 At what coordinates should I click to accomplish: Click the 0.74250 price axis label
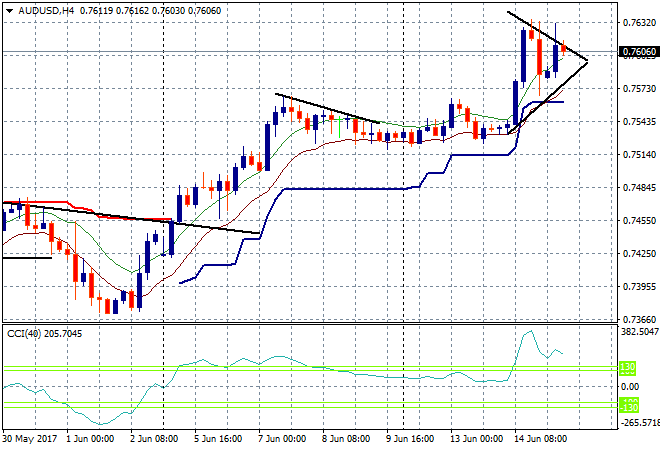[x=639, y=253]
